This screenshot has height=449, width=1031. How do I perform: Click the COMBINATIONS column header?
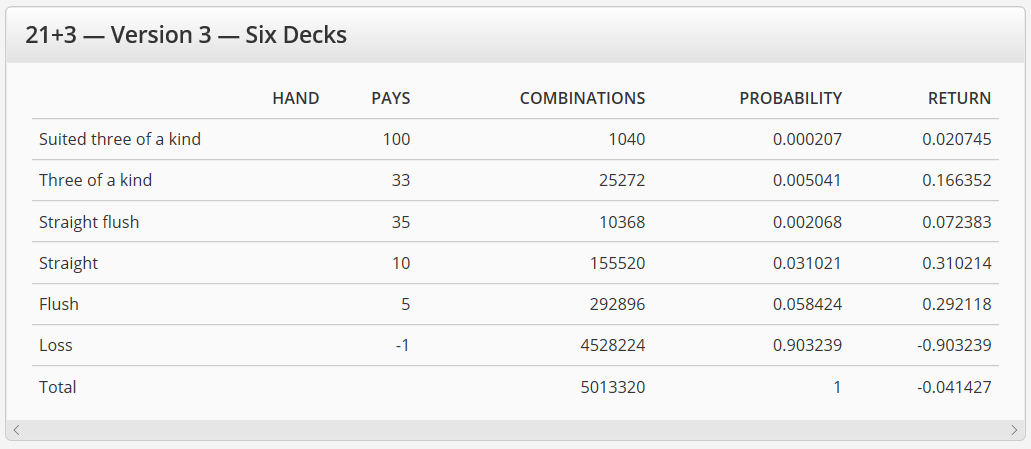583,99
